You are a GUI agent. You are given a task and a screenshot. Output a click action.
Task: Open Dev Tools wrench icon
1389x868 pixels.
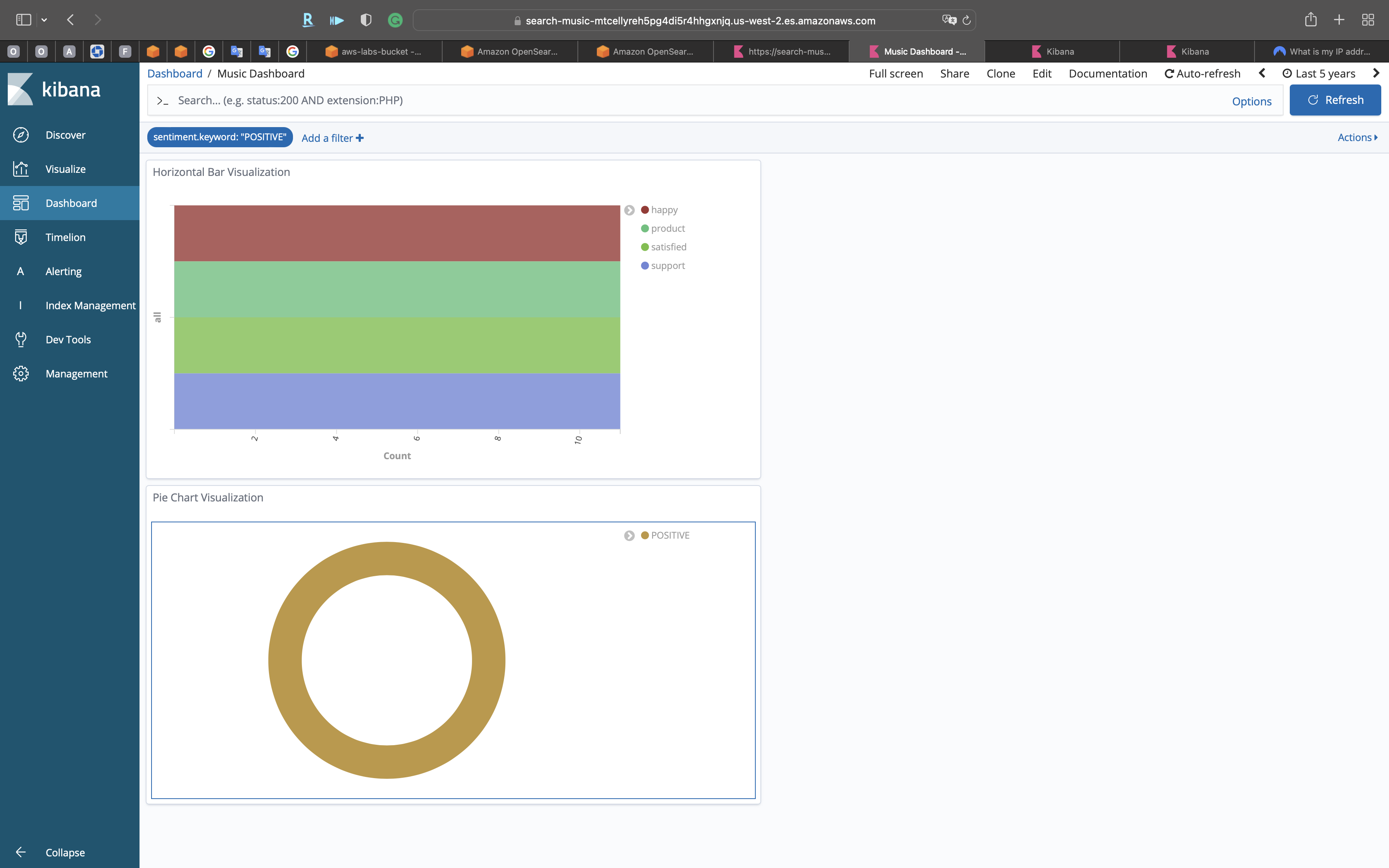(21, 339)
